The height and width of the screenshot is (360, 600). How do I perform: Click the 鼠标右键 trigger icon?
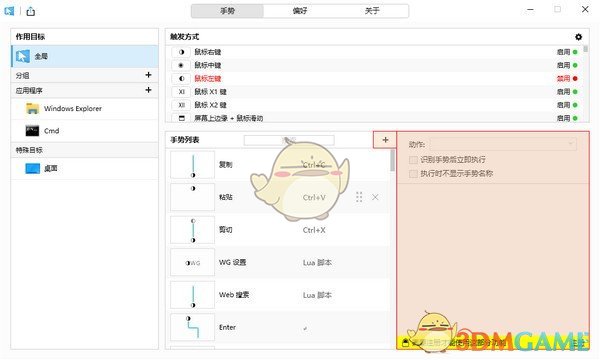[x=181, y=52]
